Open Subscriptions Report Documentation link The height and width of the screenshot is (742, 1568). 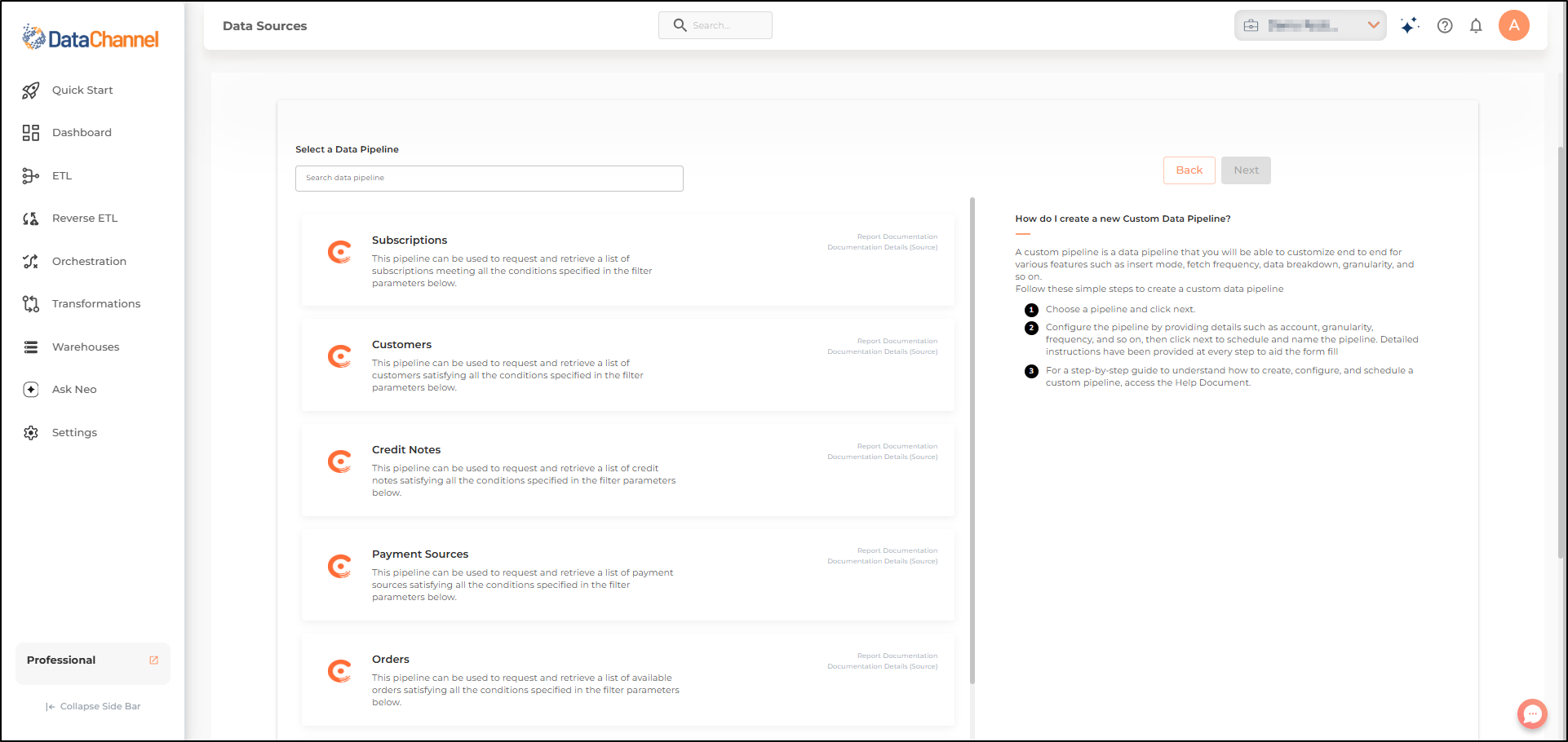pos(897,237)
